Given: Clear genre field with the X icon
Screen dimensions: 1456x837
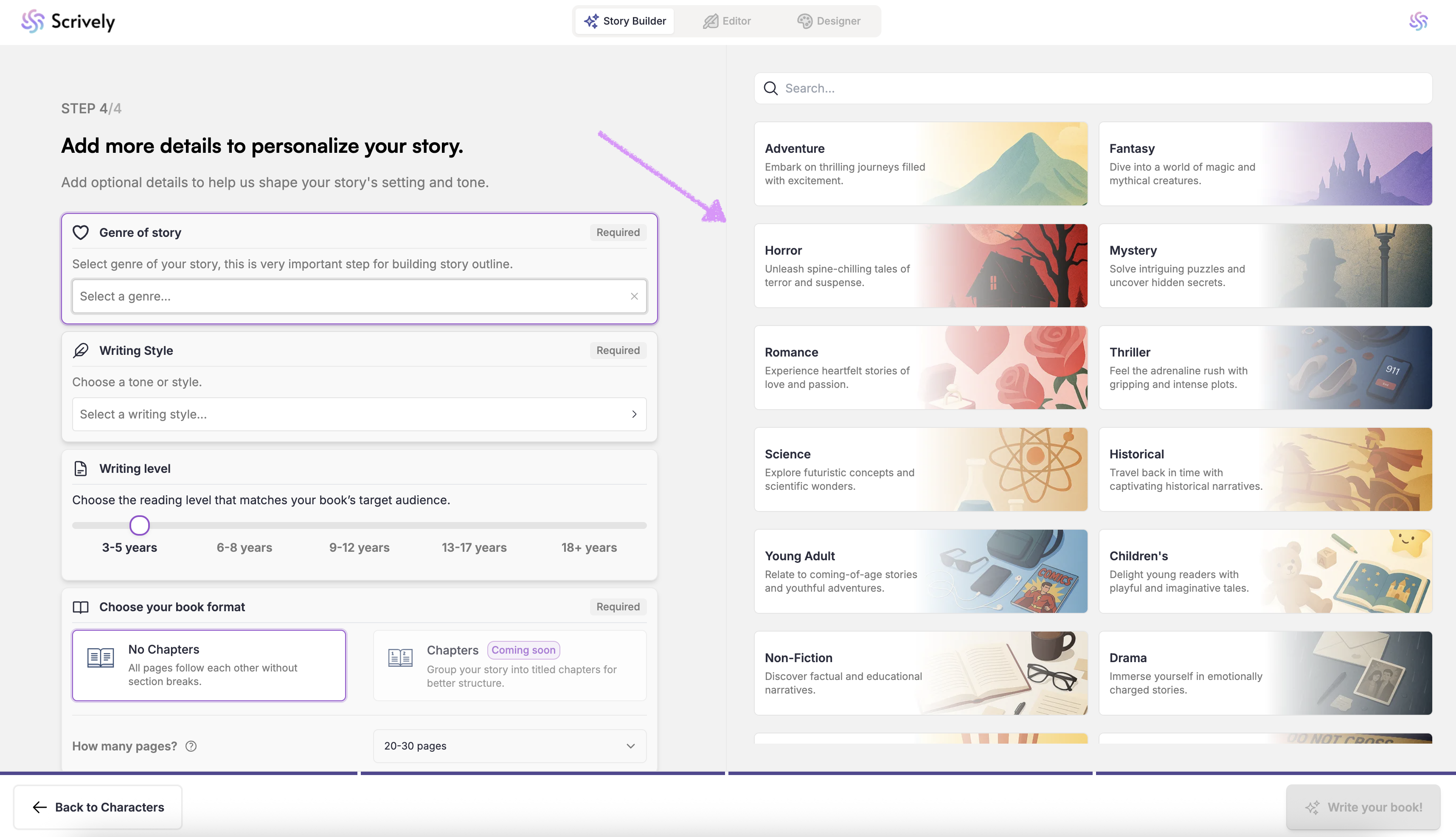Looking at the screenshot, I should tap(634, 296).
